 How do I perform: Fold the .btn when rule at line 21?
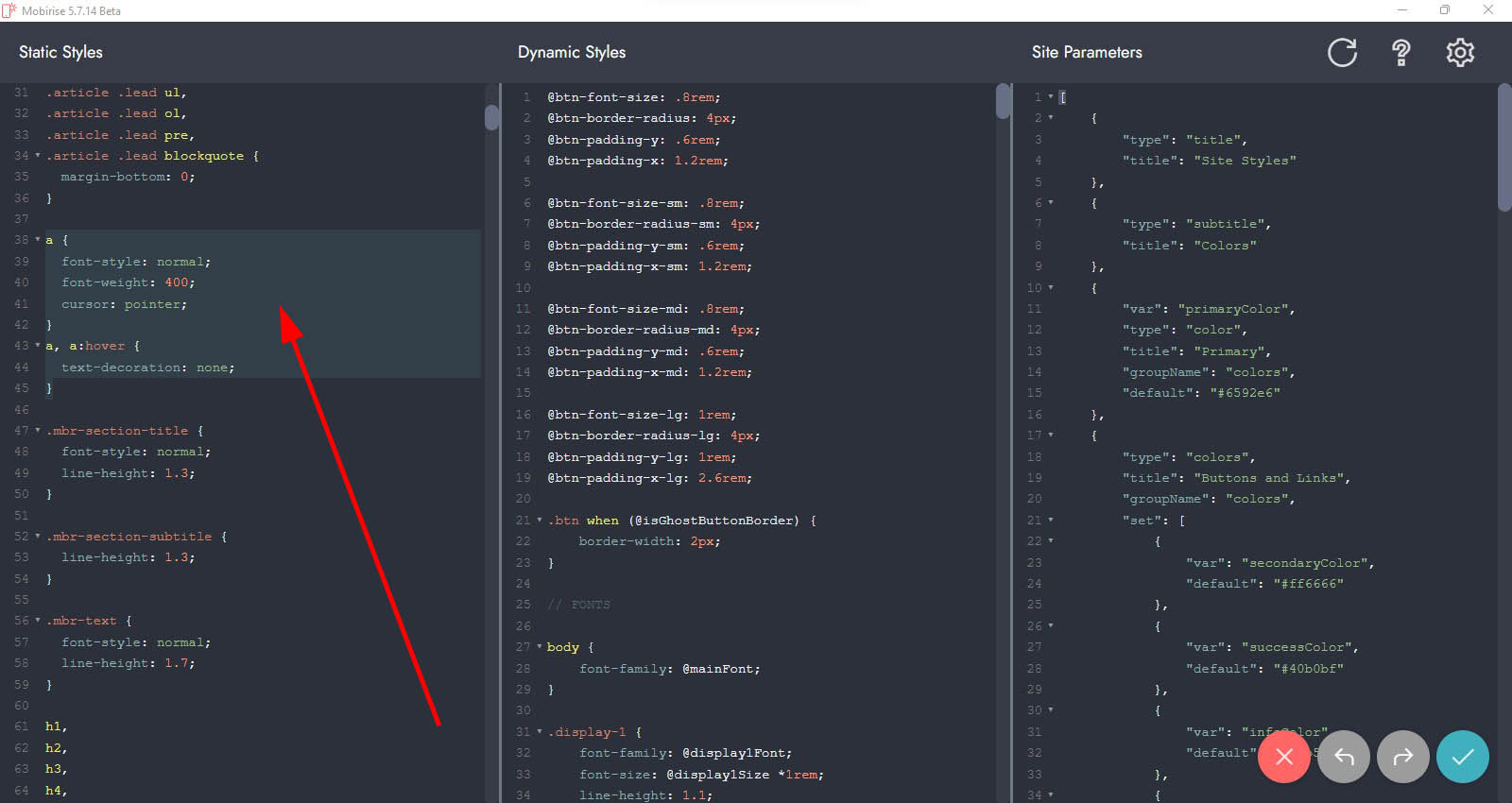coord(540,521)
